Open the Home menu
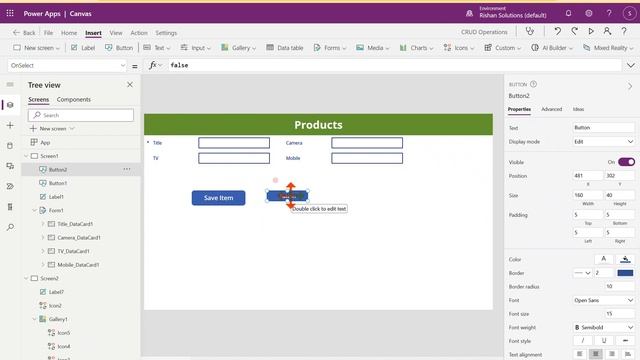The height and width of the screenshot is (360, 640). point(69,33)
